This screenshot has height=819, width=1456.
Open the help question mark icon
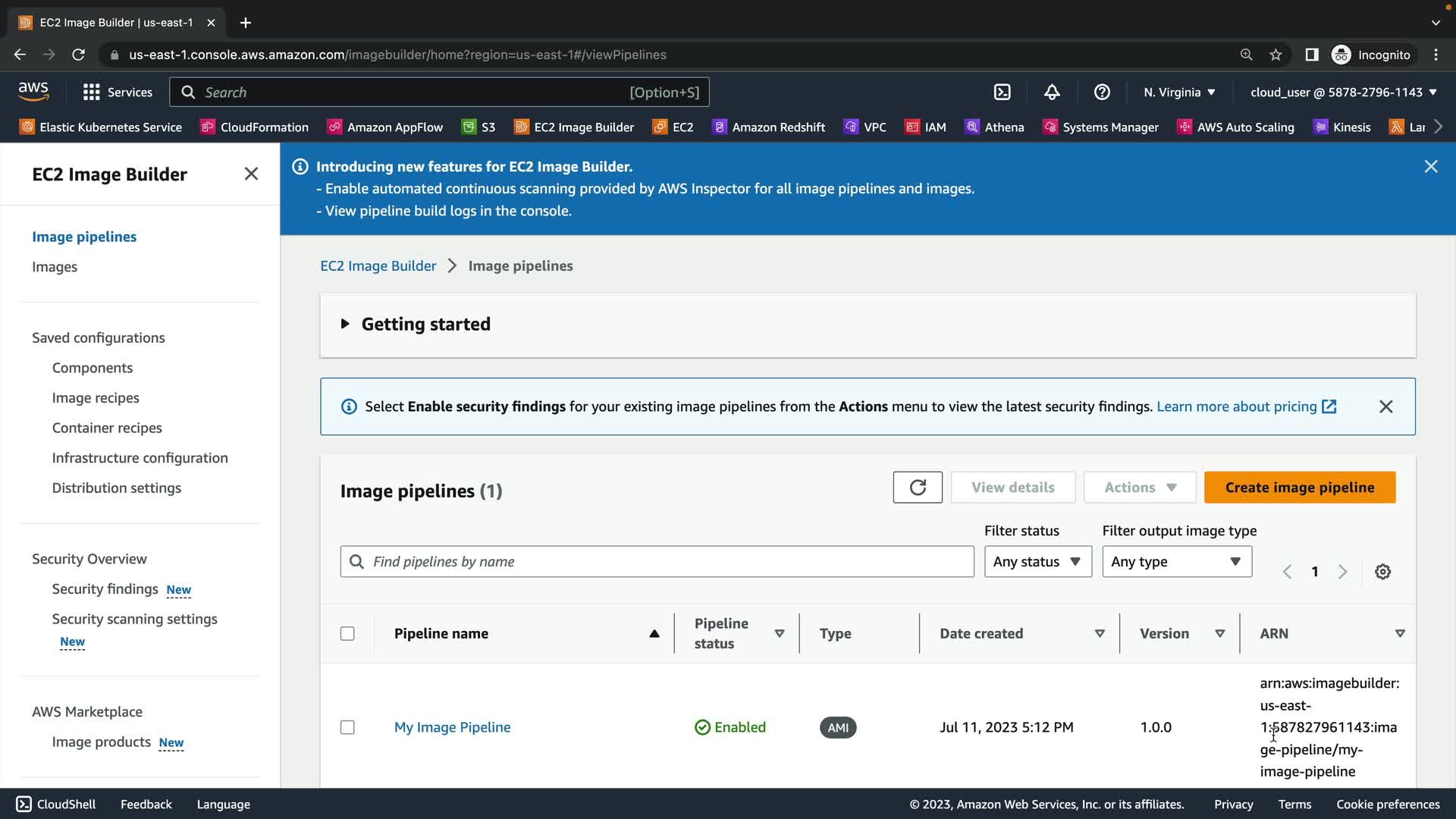click(x=1102, y=92)
